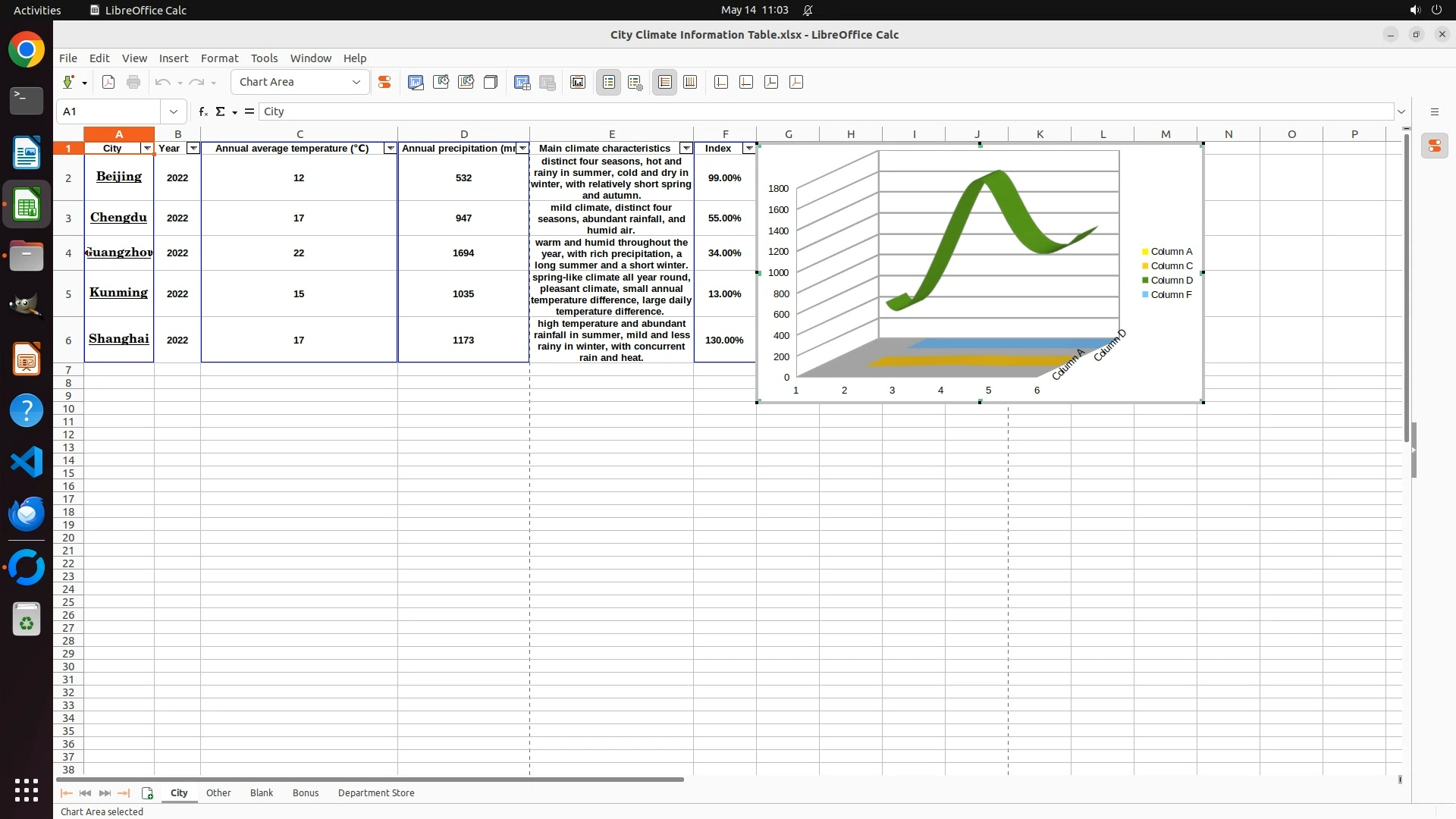The width and height of the screenshot is (1456, 819).
Task: Open the Chart Type dialog icon
Action: point(416,82)
